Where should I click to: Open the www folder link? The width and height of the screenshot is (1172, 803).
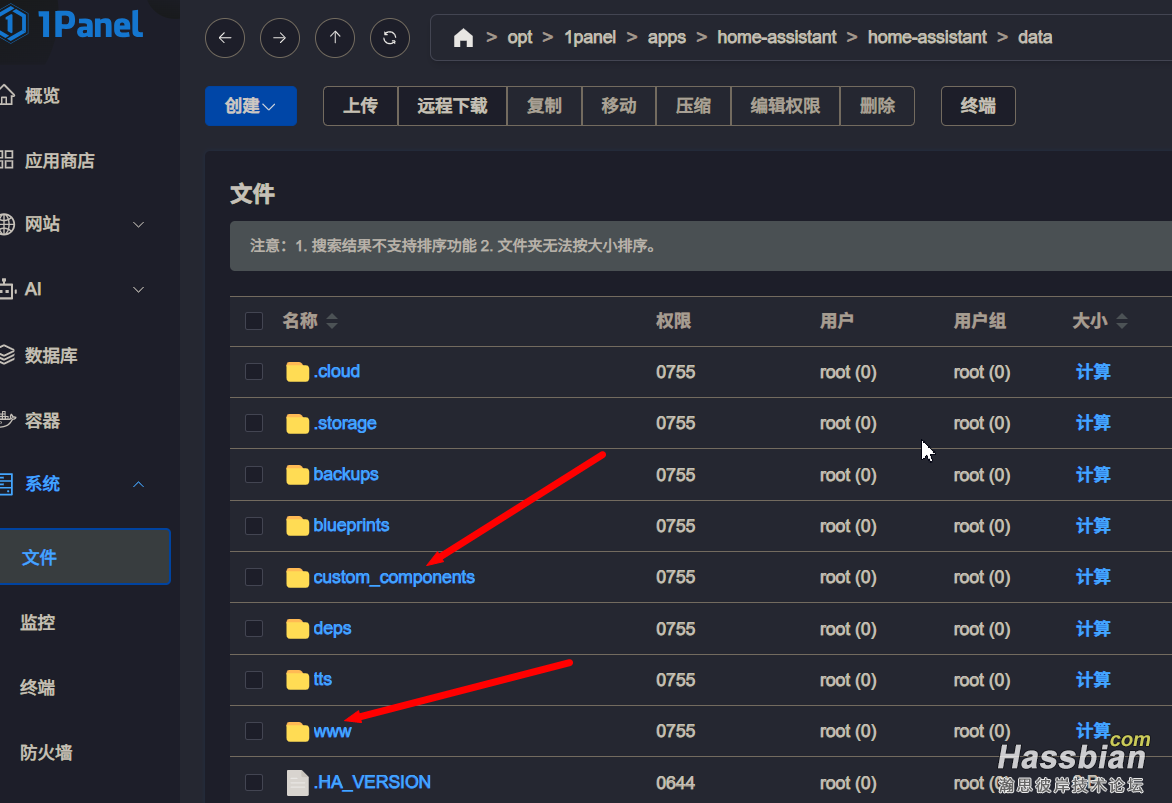(x=332, y=731)
